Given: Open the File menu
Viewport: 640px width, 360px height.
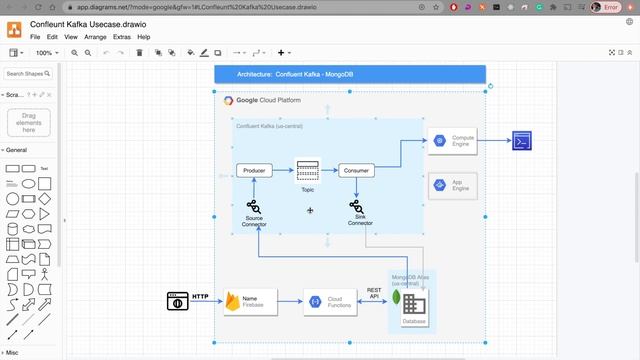Looking at the screenshot, I should click(x=35, y=37).
